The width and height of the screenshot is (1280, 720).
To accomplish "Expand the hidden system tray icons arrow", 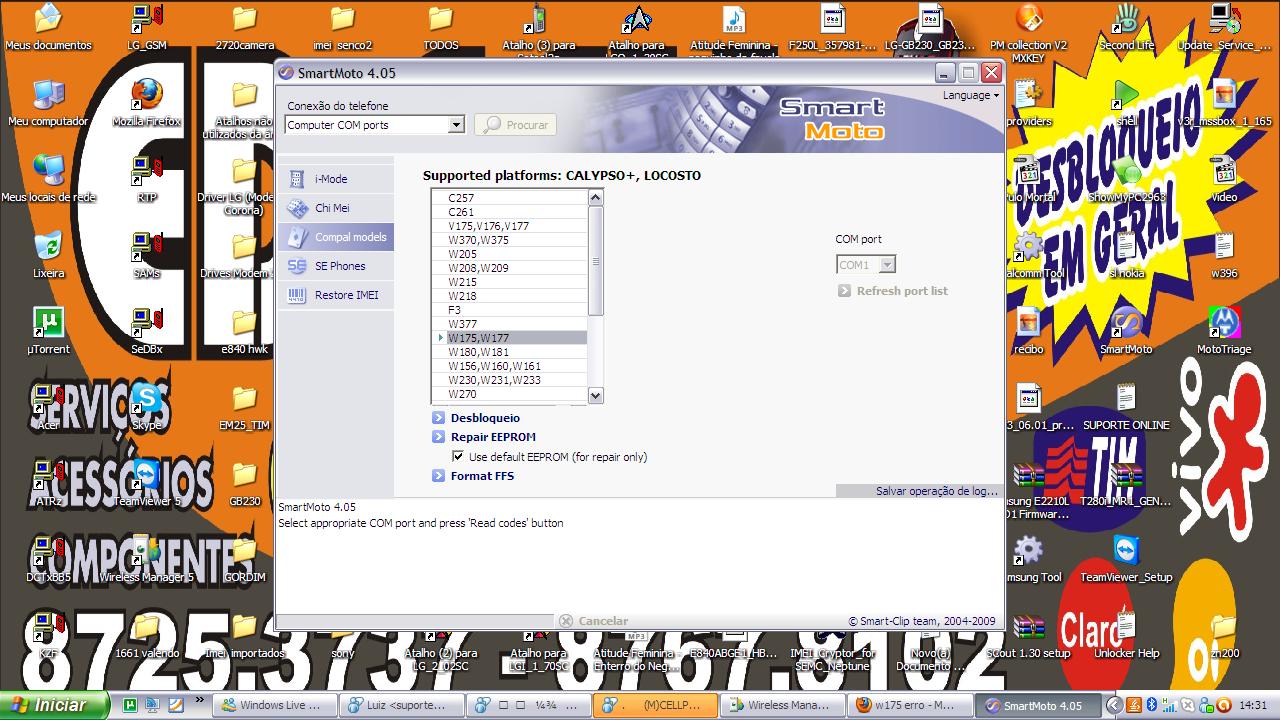I will 1114,705.
